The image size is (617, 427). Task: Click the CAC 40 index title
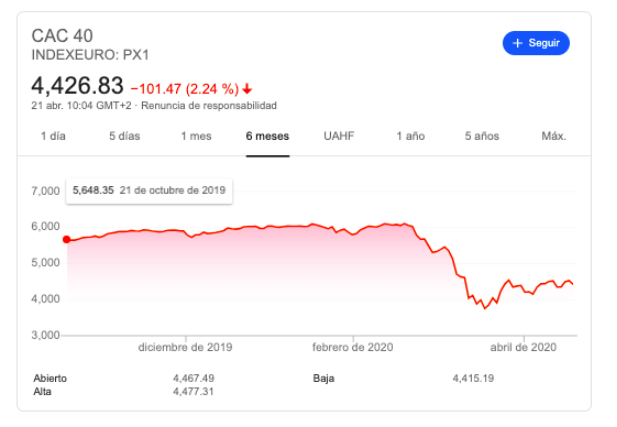tap(62, 36)
